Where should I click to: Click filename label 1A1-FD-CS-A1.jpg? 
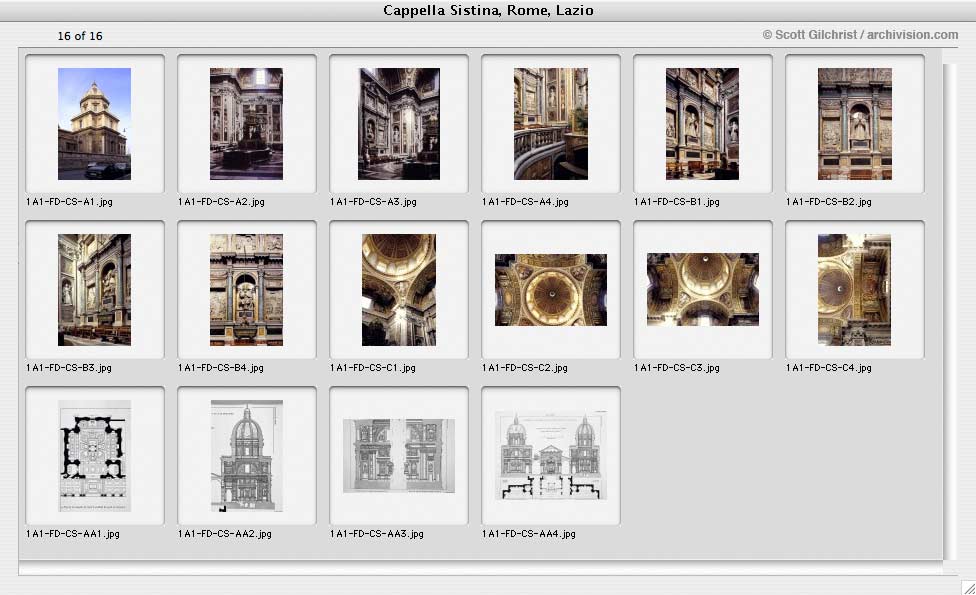pos(70,202)
